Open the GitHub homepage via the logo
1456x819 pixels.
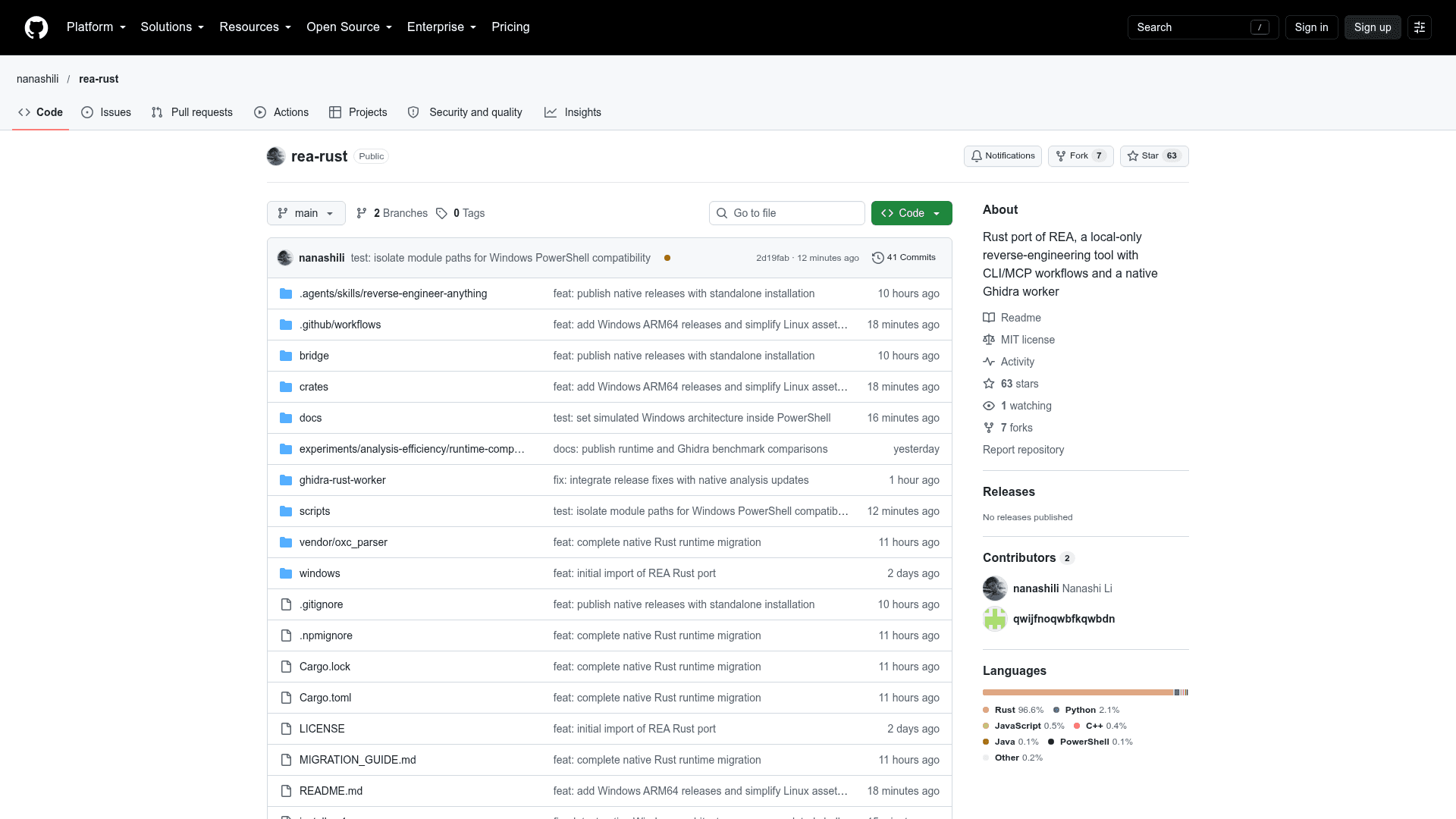(x=36, y=27)
